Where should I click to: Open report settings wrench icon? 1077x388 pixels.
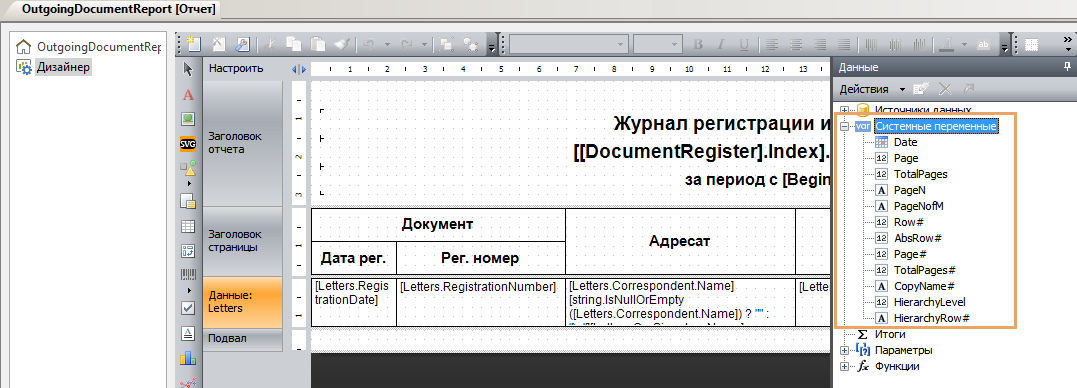242,45
